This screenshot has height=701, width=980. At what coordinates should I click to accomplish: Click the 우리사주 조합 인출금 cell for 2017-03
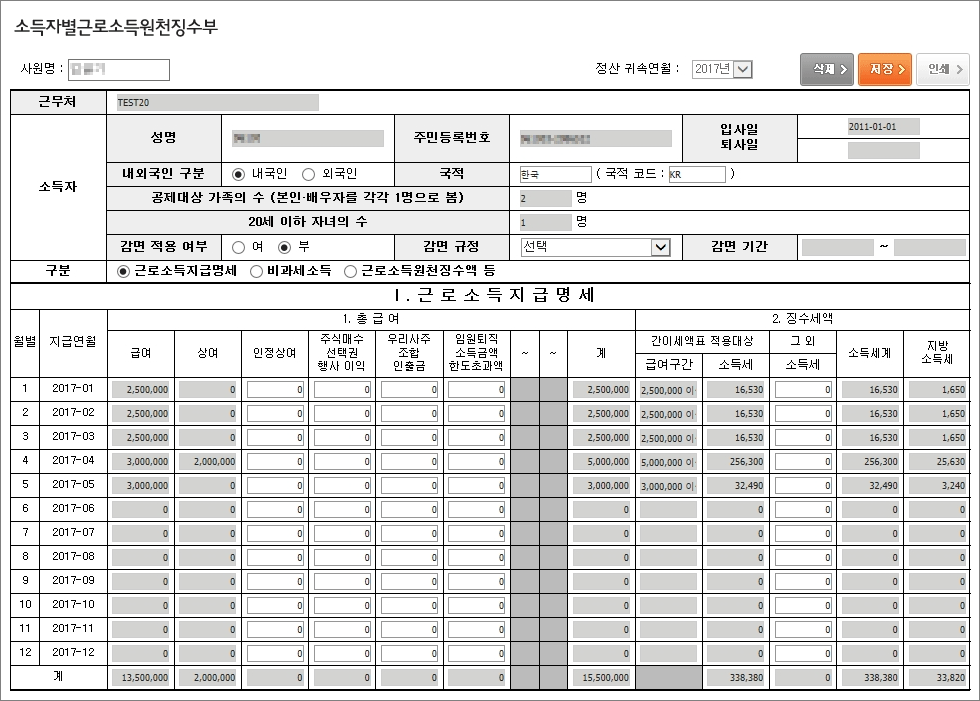407,436
